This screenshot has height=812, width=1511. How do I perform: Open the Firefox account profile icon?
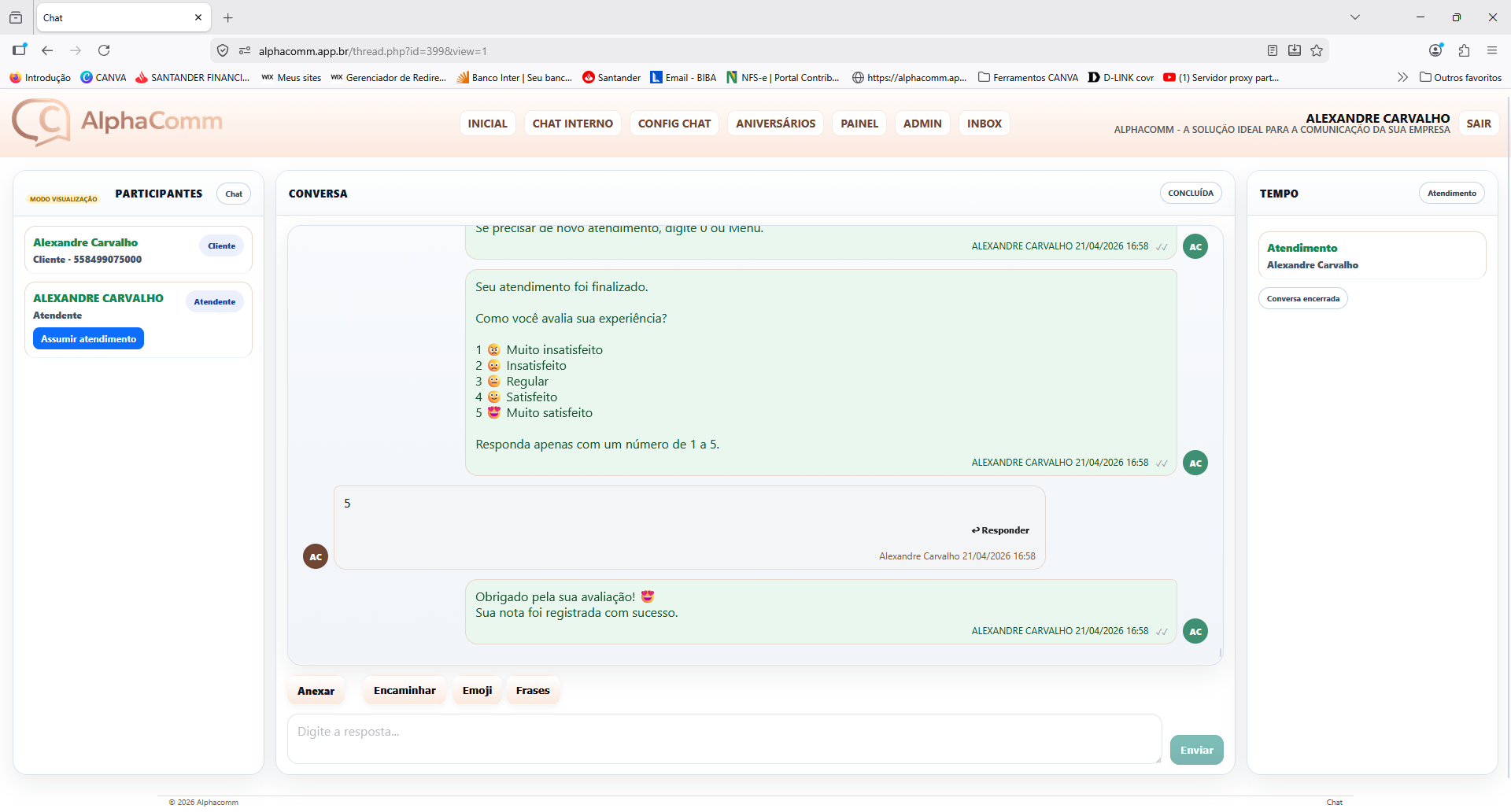pyautogui.click(x=1435, y=50)
